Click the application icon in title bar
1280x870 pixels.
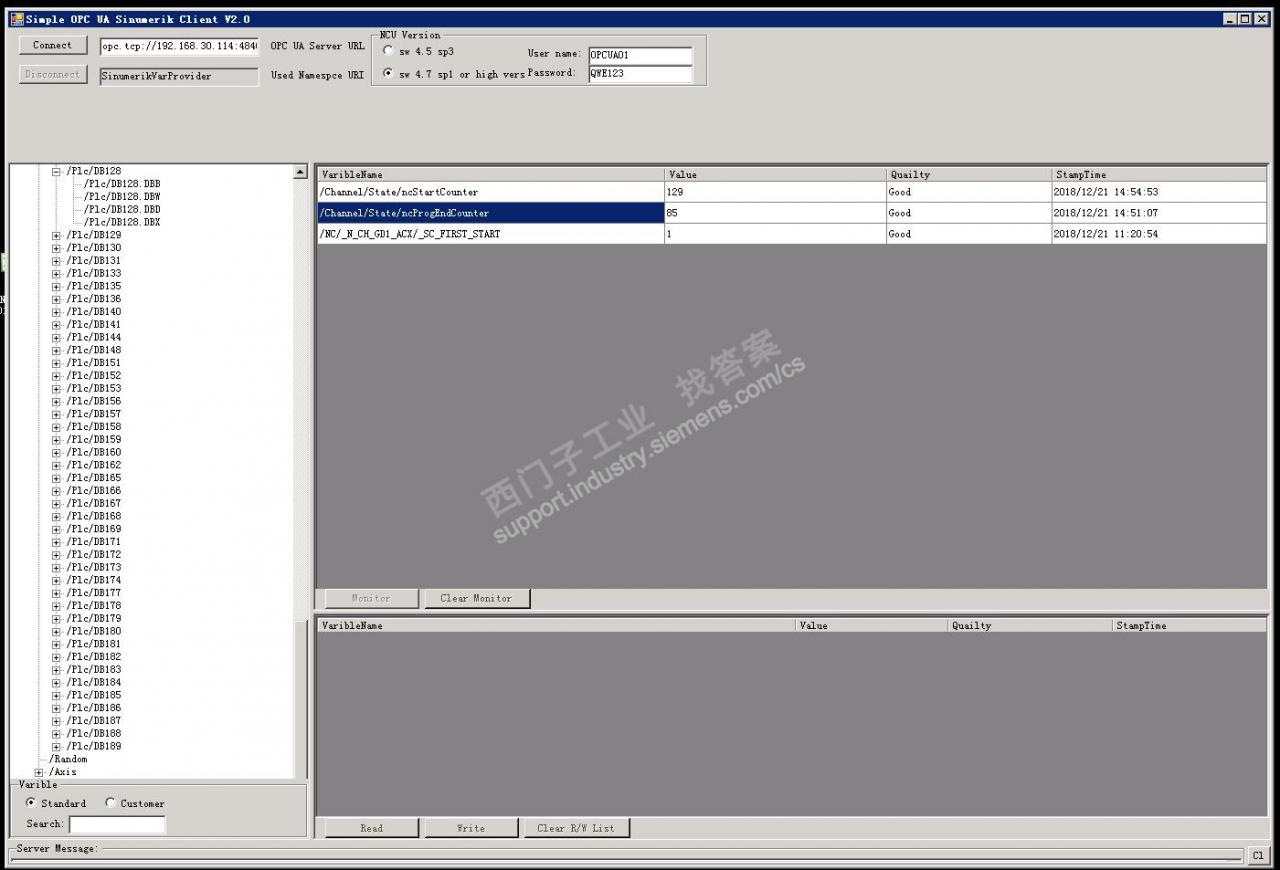[x=16, y=19]
